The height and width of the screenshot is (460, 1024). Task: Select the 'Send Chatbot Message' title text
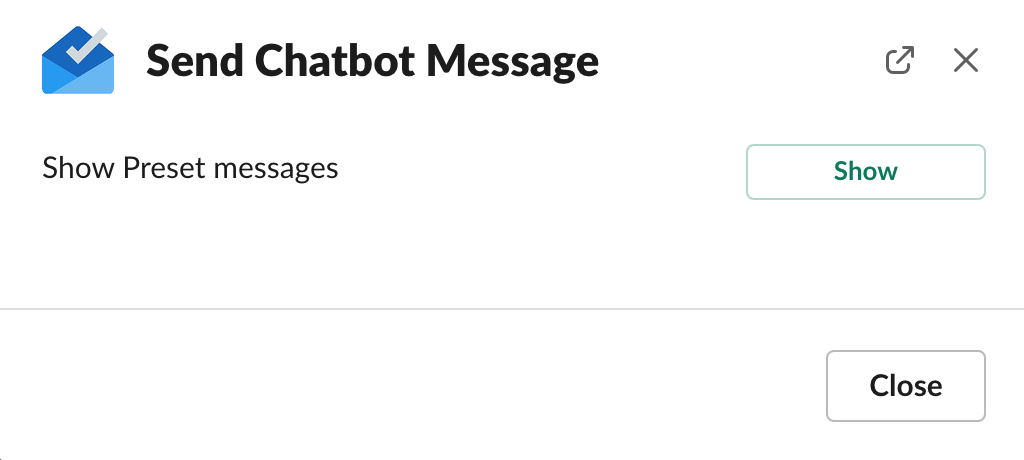tap(372, 61)
